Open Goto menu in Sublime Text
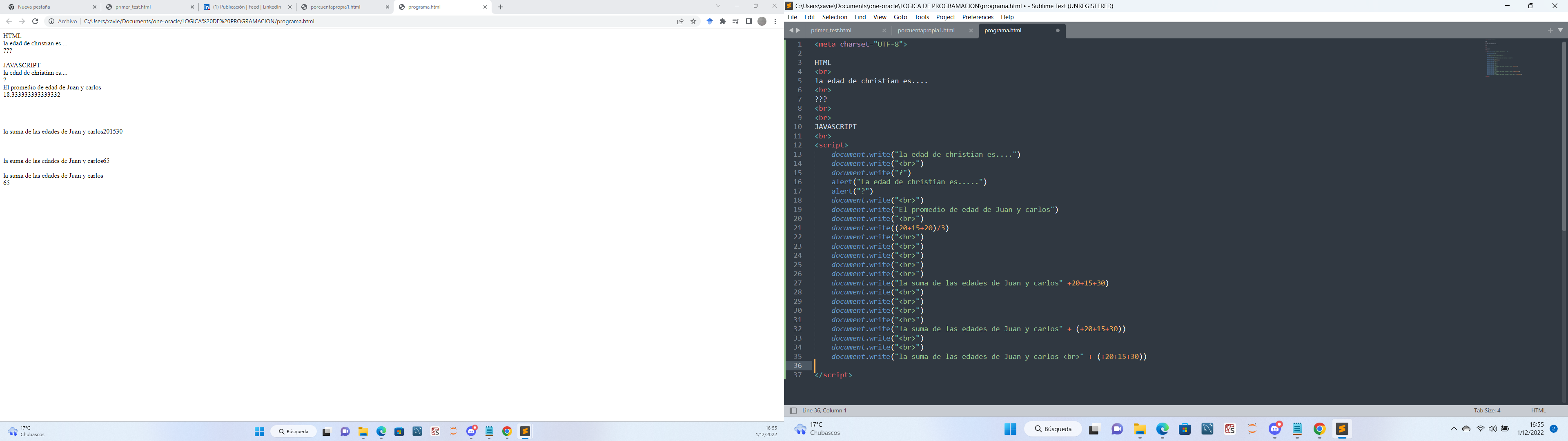Image resolution: width=1568 pixels, height=441 pixels. point(900,17)
